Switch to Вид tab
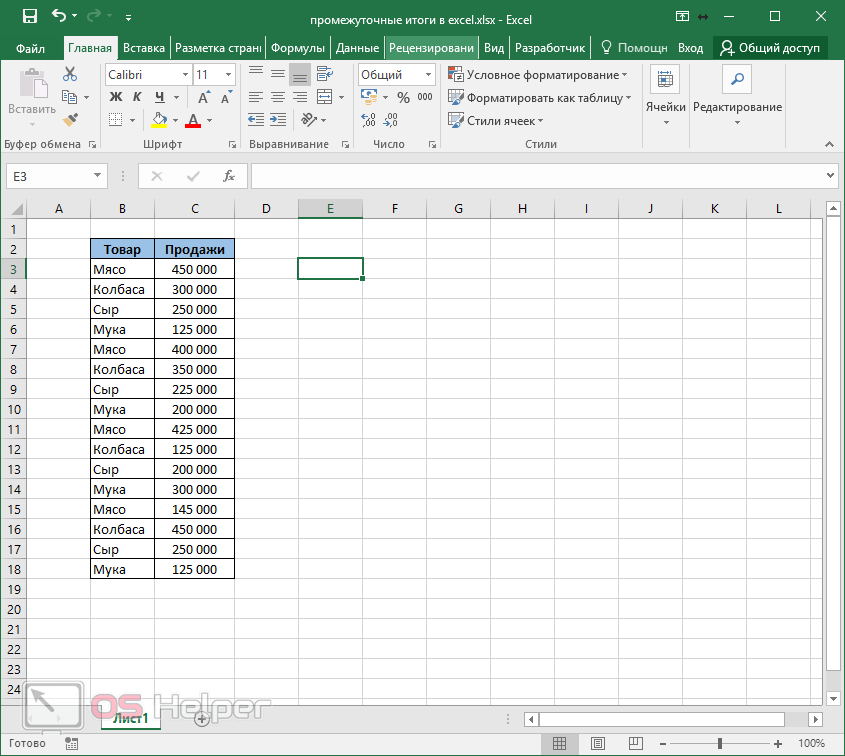This screenshot has height=756, width=845. 494,48
